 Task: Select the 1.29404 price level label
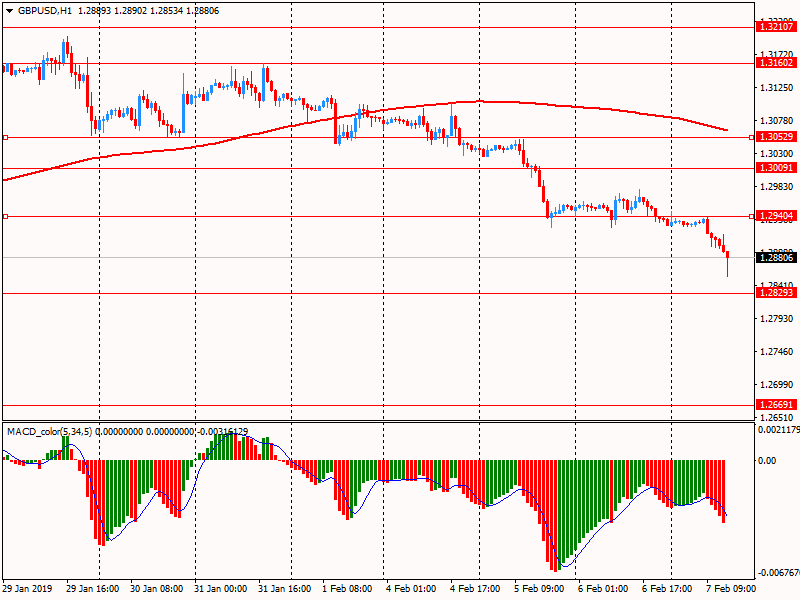pos(775,216)
